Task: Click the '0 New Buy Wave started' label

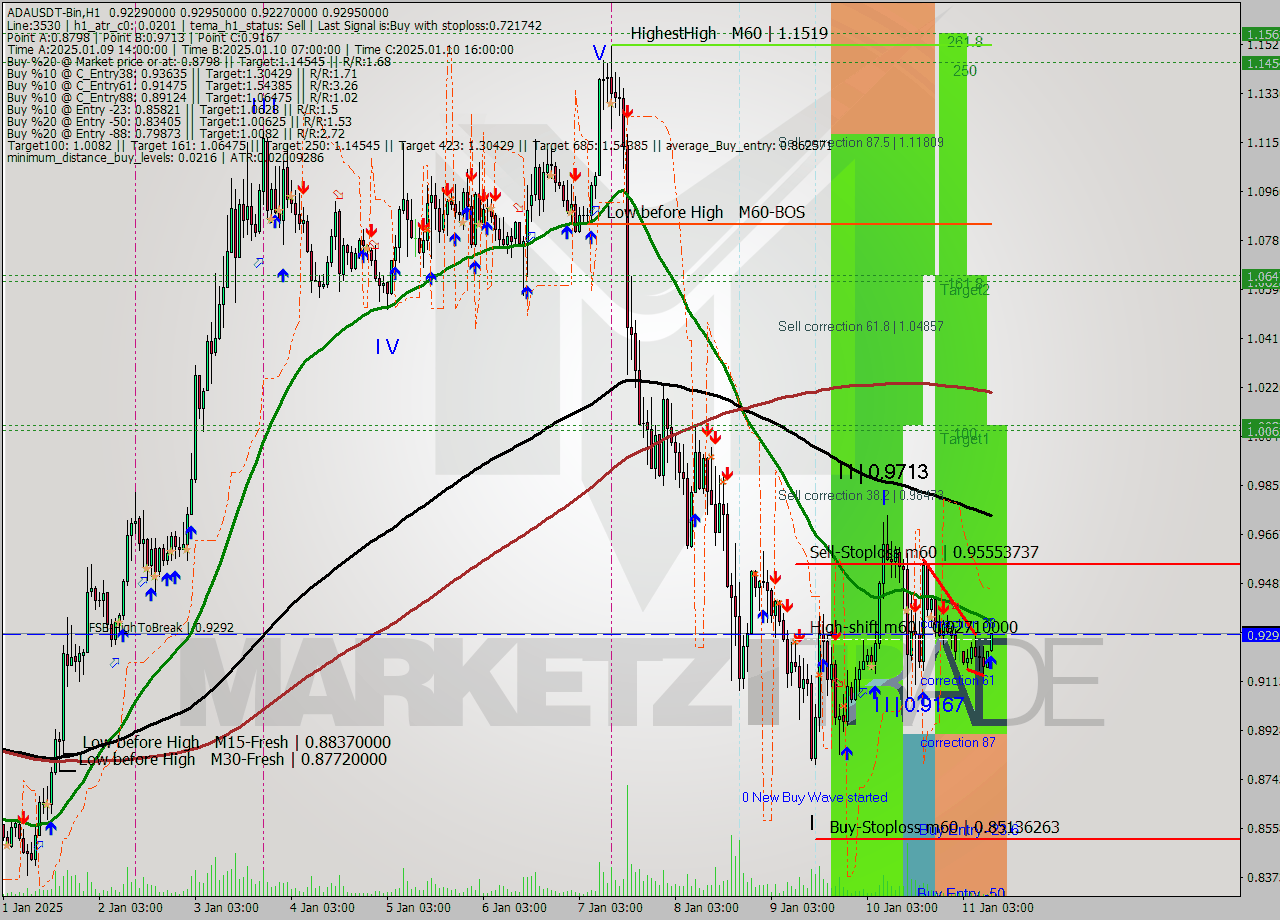Action: [814, 797]
